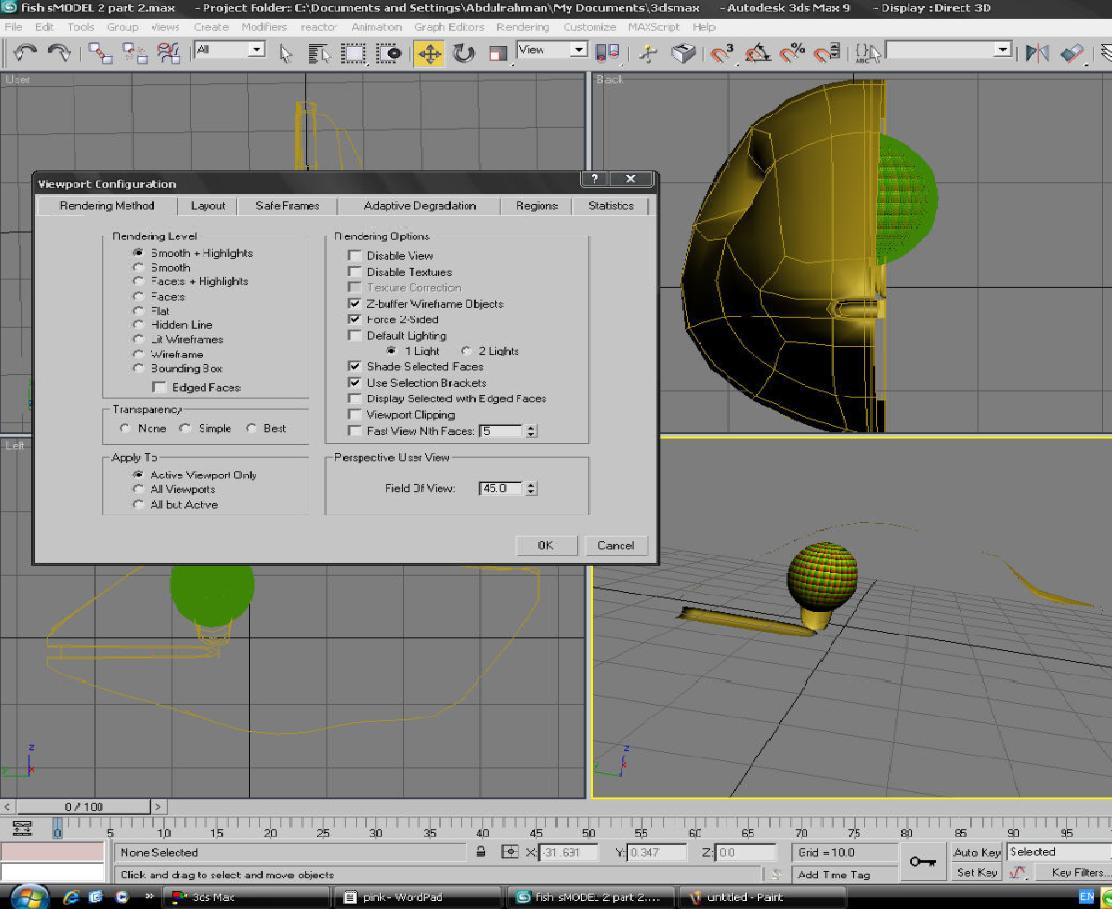Enable Default Lighting checkbox

(x=355, y=335)
